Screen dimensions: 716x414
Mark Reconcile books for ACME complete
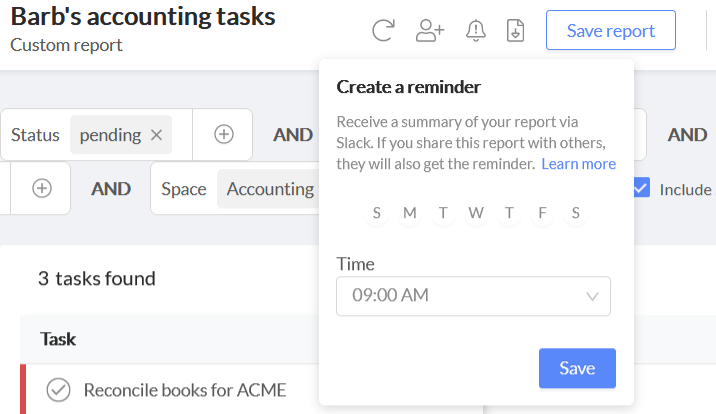(59, 390)
